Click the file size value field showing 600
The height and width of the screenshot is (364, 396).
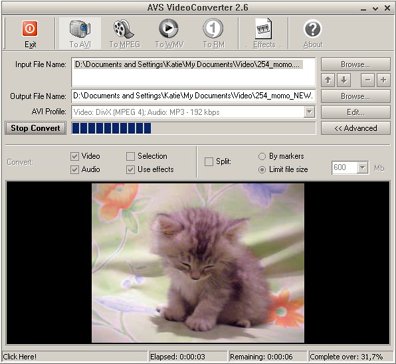(x=345, y=168)
